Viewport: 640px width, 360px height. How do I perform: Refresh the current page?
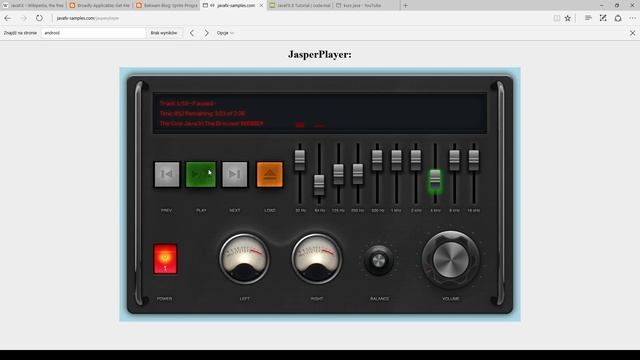point(39,18)
